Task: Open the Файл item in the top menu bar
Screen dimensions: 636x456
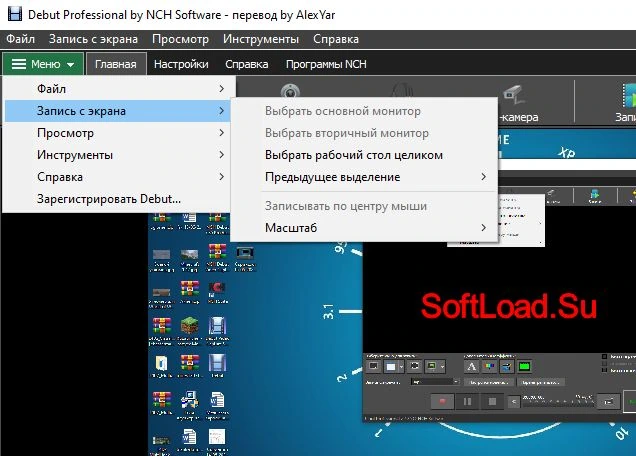Action: point(20,39)
